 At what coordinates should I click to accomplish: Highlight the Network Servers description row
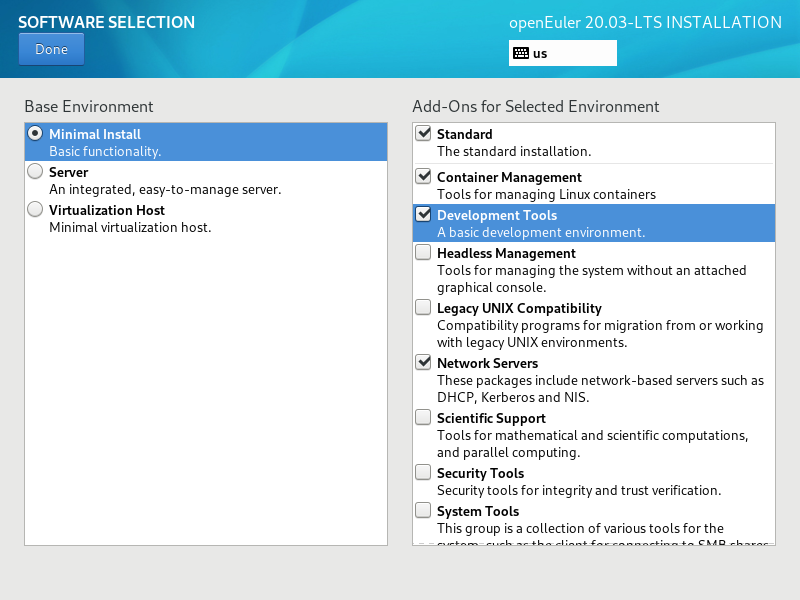pos(600,389)
